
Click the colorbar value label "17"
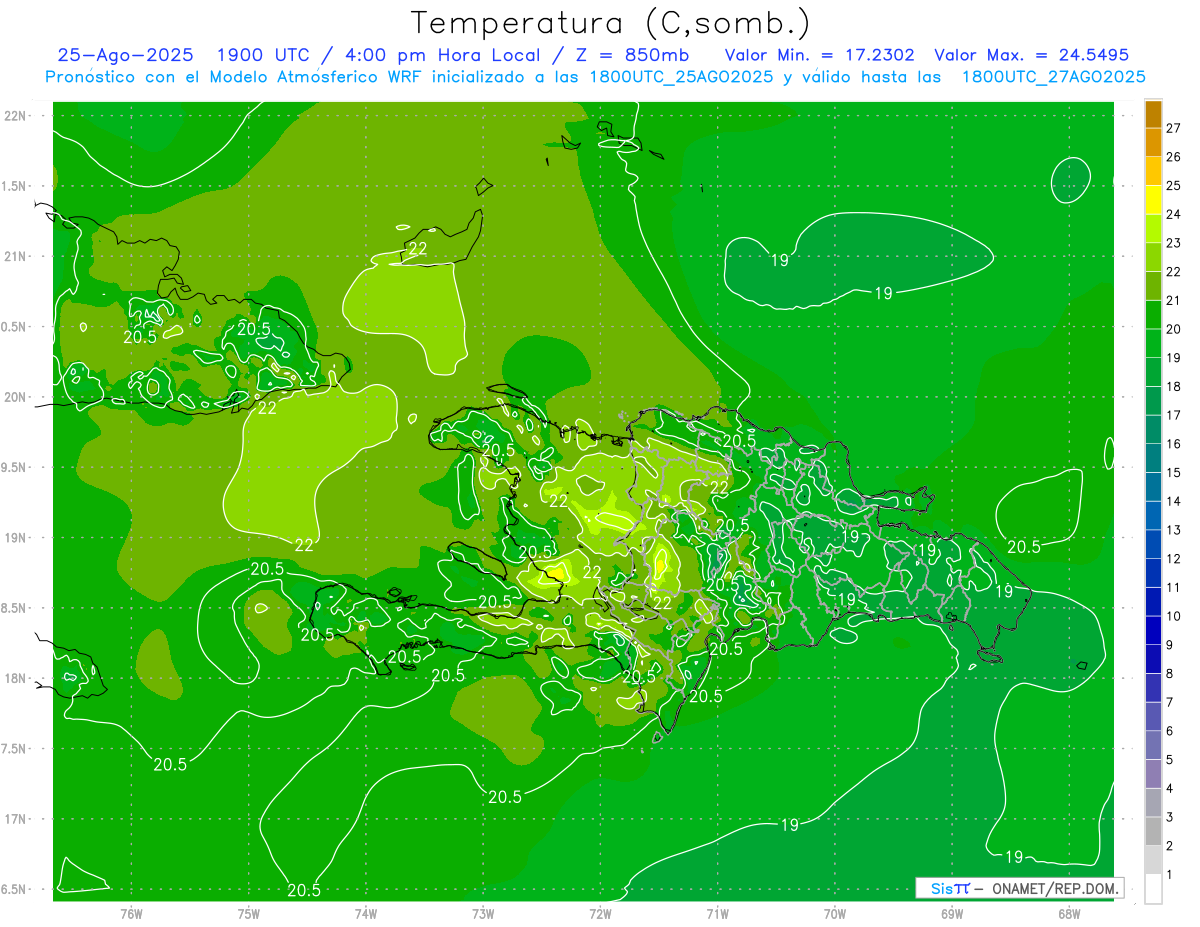[x=1174, y=415]
